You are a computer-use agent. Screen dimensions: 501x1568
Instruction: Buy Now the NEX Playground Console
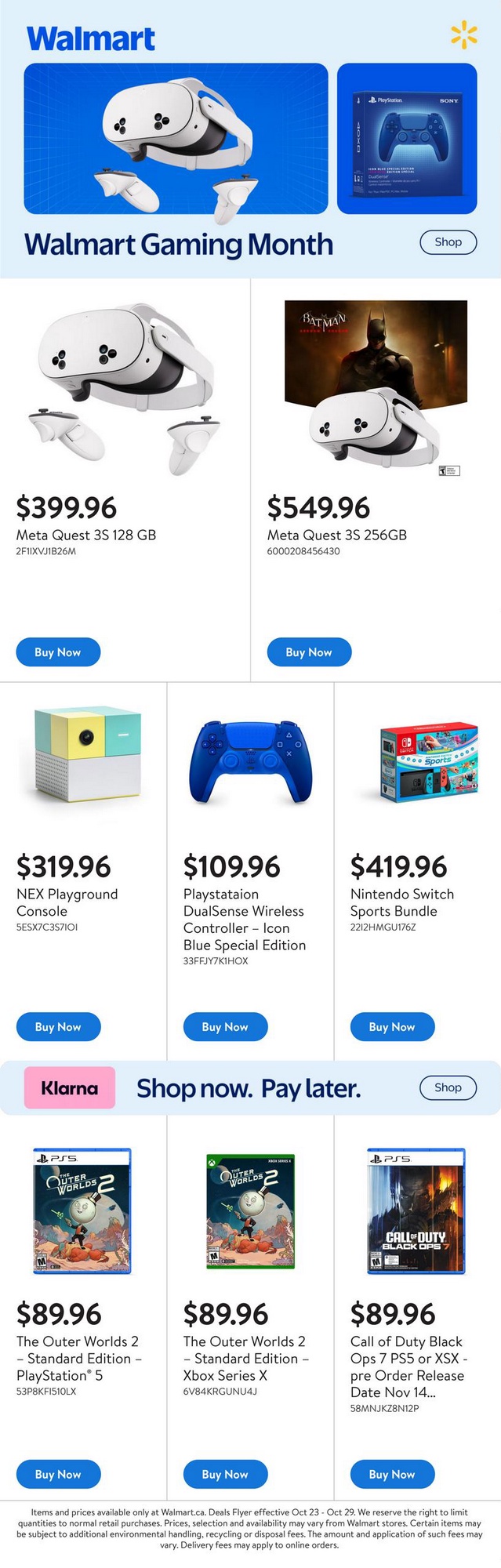click(58, 1027)
